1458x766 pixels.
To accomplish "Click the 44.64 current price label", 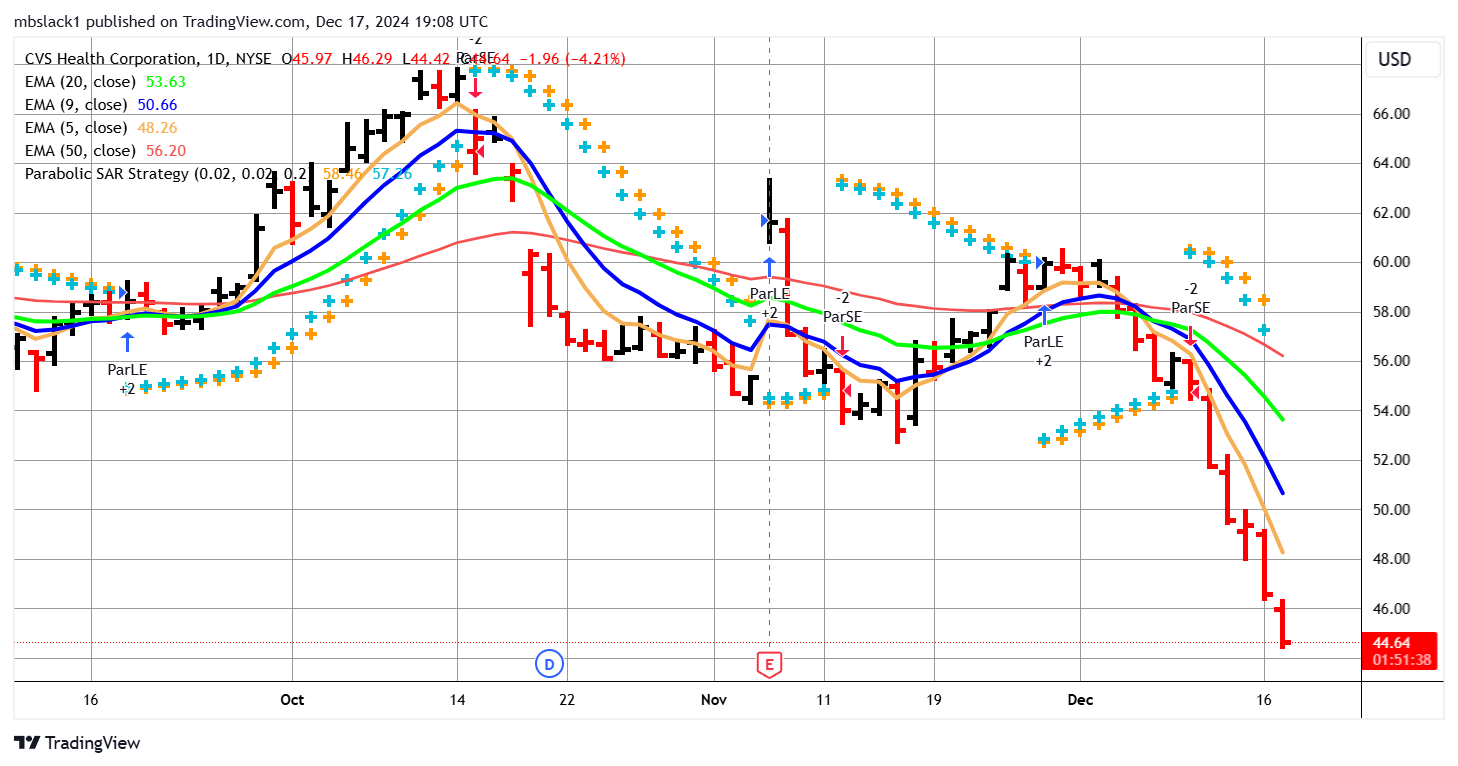I will pos(1397,643).
